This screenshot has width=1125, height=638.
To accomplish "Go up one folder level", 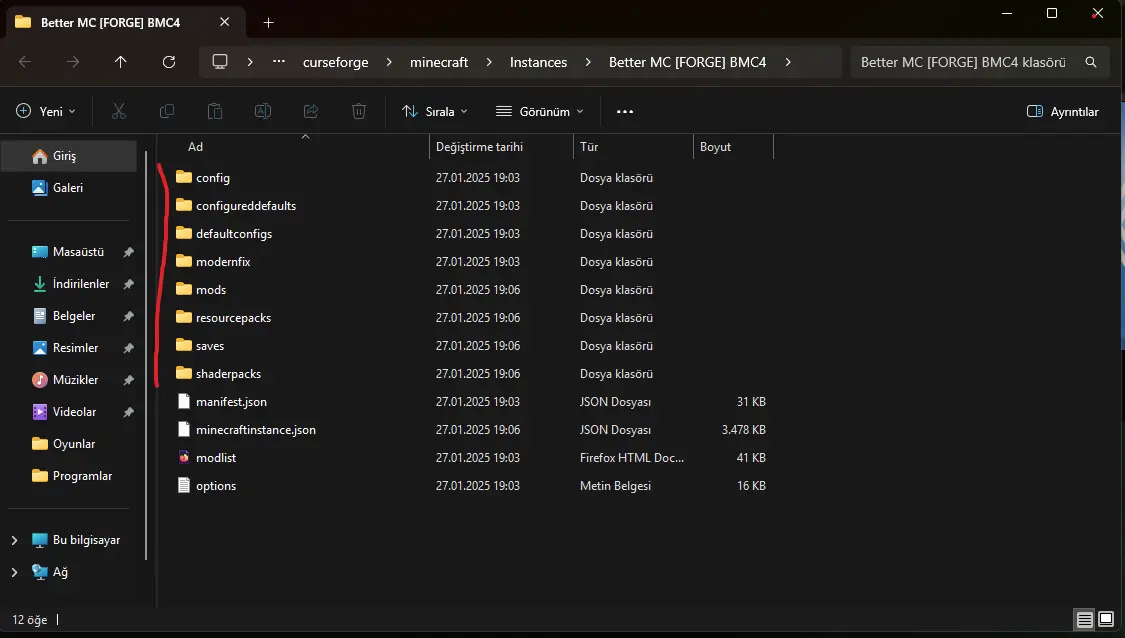I will [121, 62].
